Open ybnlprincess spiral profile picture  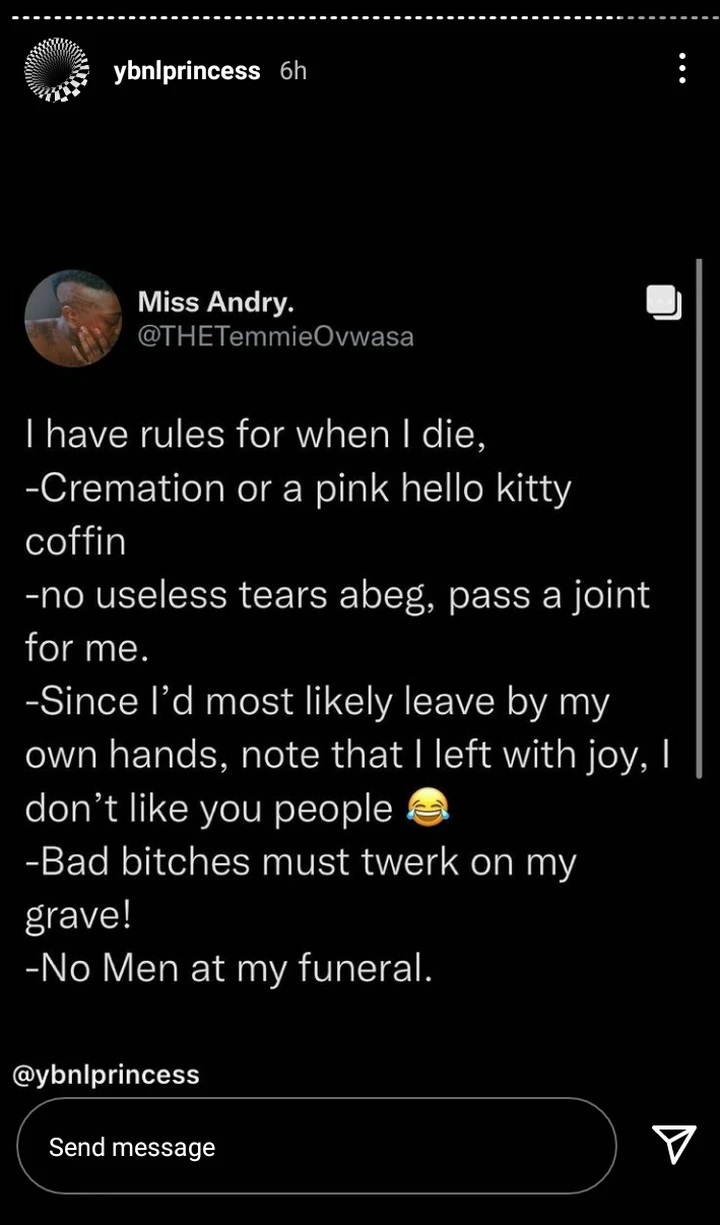[x=56, y=70]
